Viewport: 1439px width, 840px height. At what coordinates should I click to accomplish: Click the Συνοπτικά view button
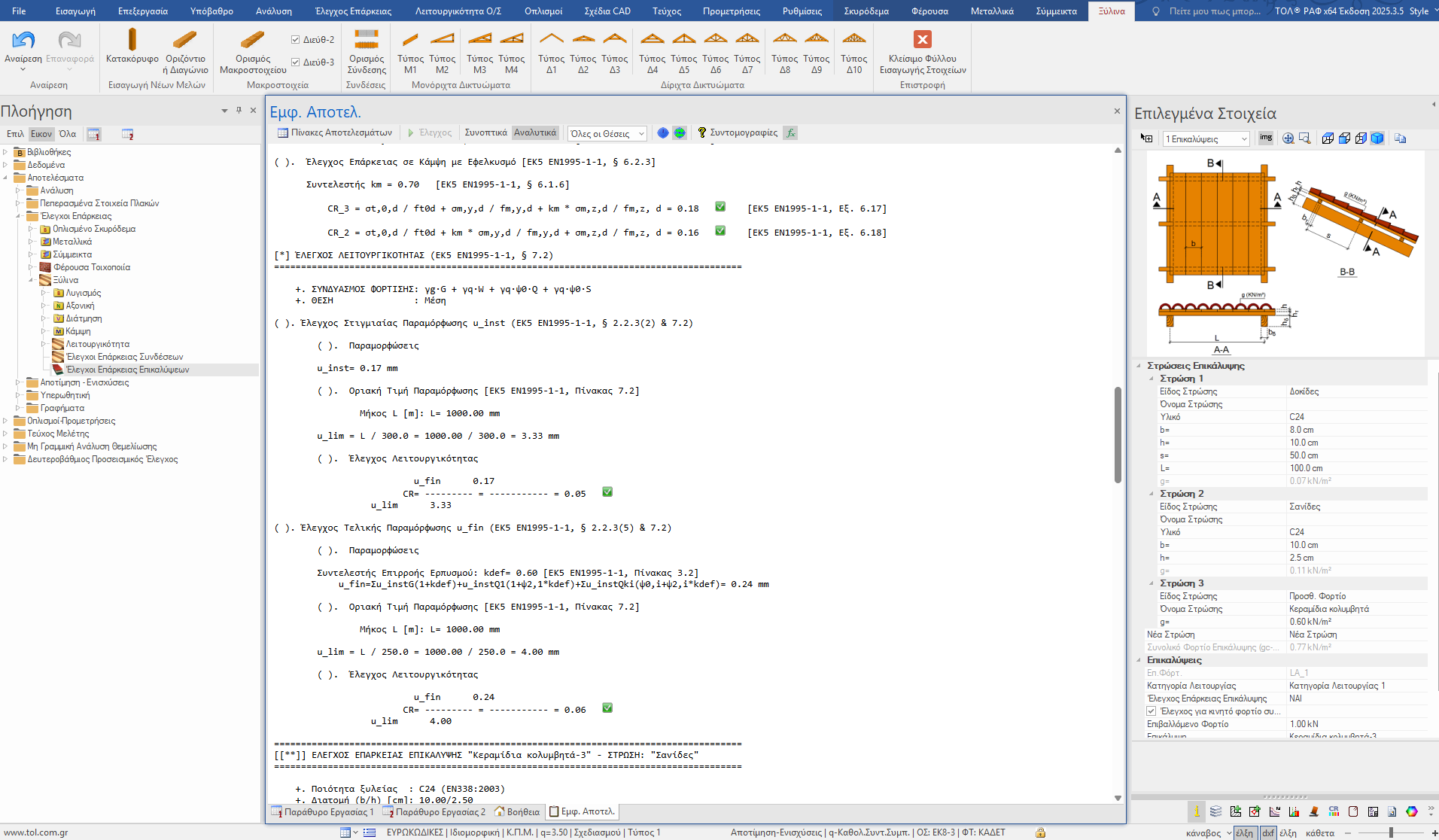tap(485, 132)
